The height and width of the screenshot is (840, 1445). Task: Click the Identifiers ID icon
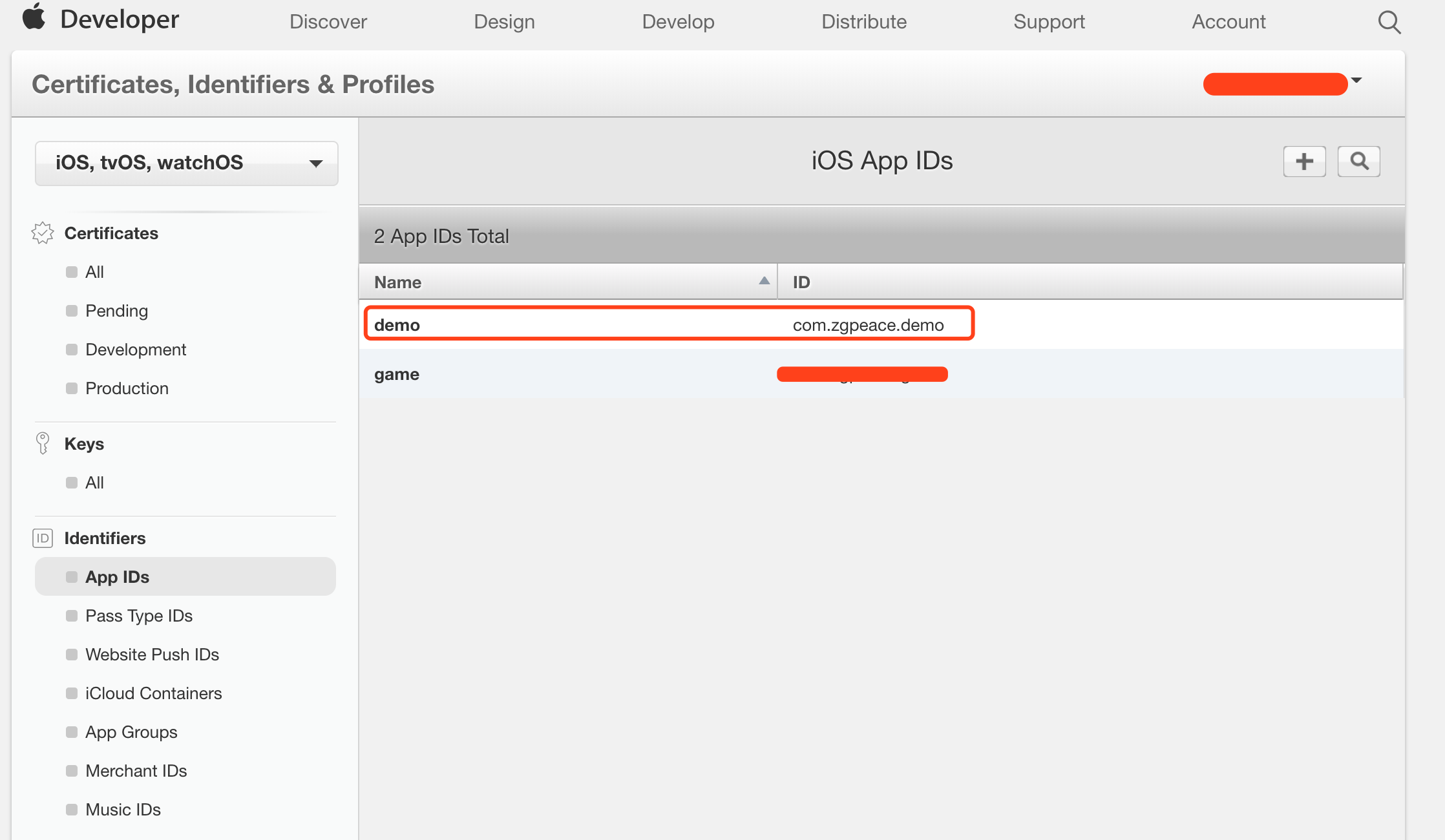43,538
